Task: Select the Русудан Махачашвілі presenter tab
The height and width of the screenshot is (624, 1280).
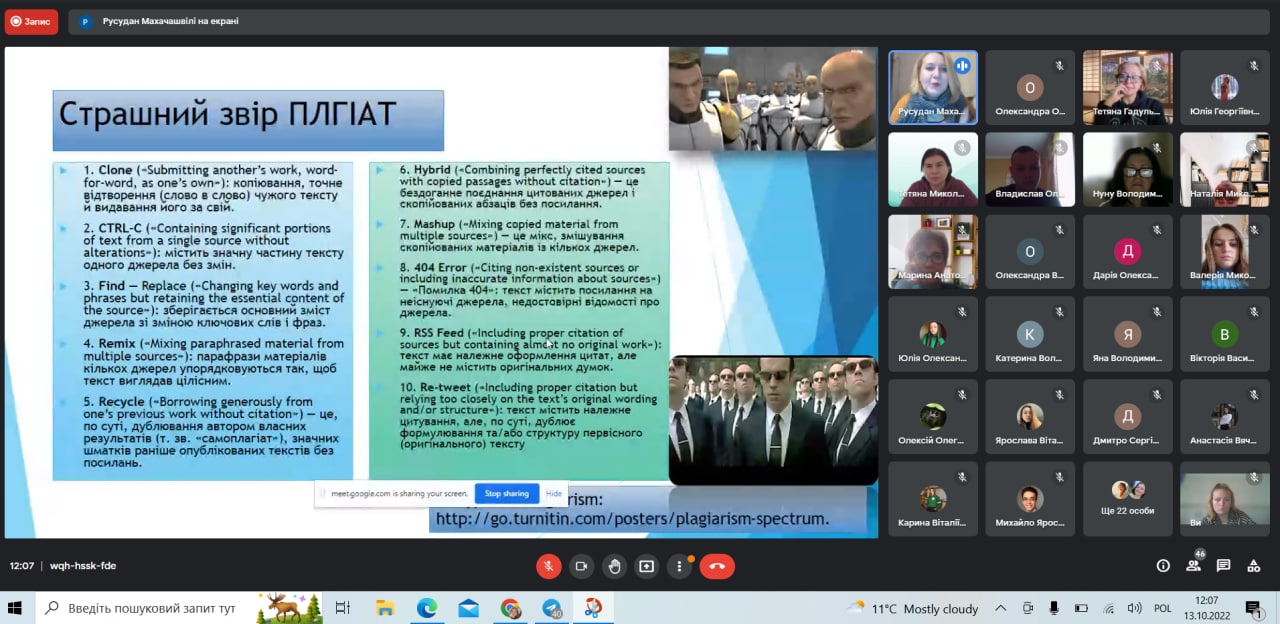Action: point(160,21)
